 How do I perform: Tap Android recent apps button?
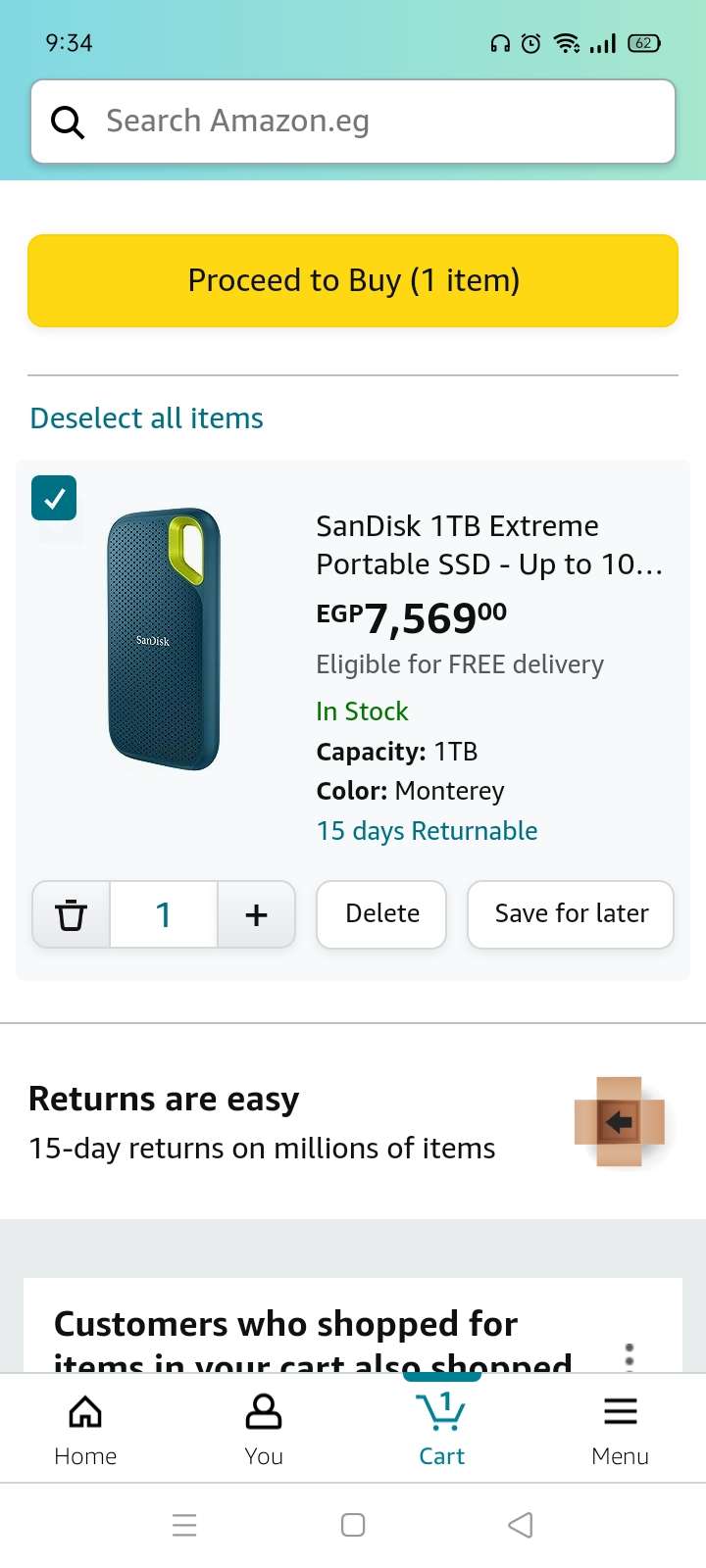(x=184, y=1525)
